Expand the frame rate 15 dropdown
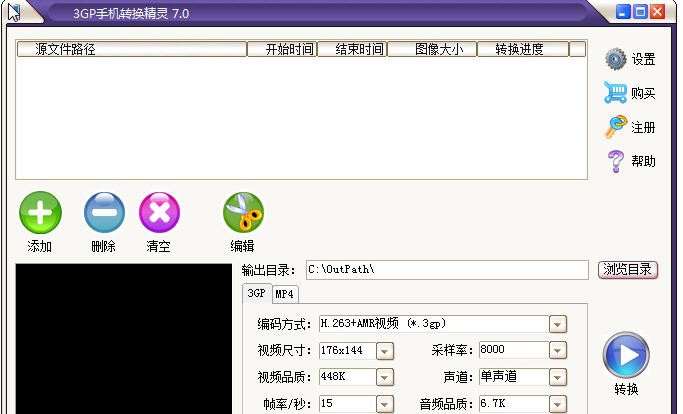The image size is (683, 414). click(385, 404)
